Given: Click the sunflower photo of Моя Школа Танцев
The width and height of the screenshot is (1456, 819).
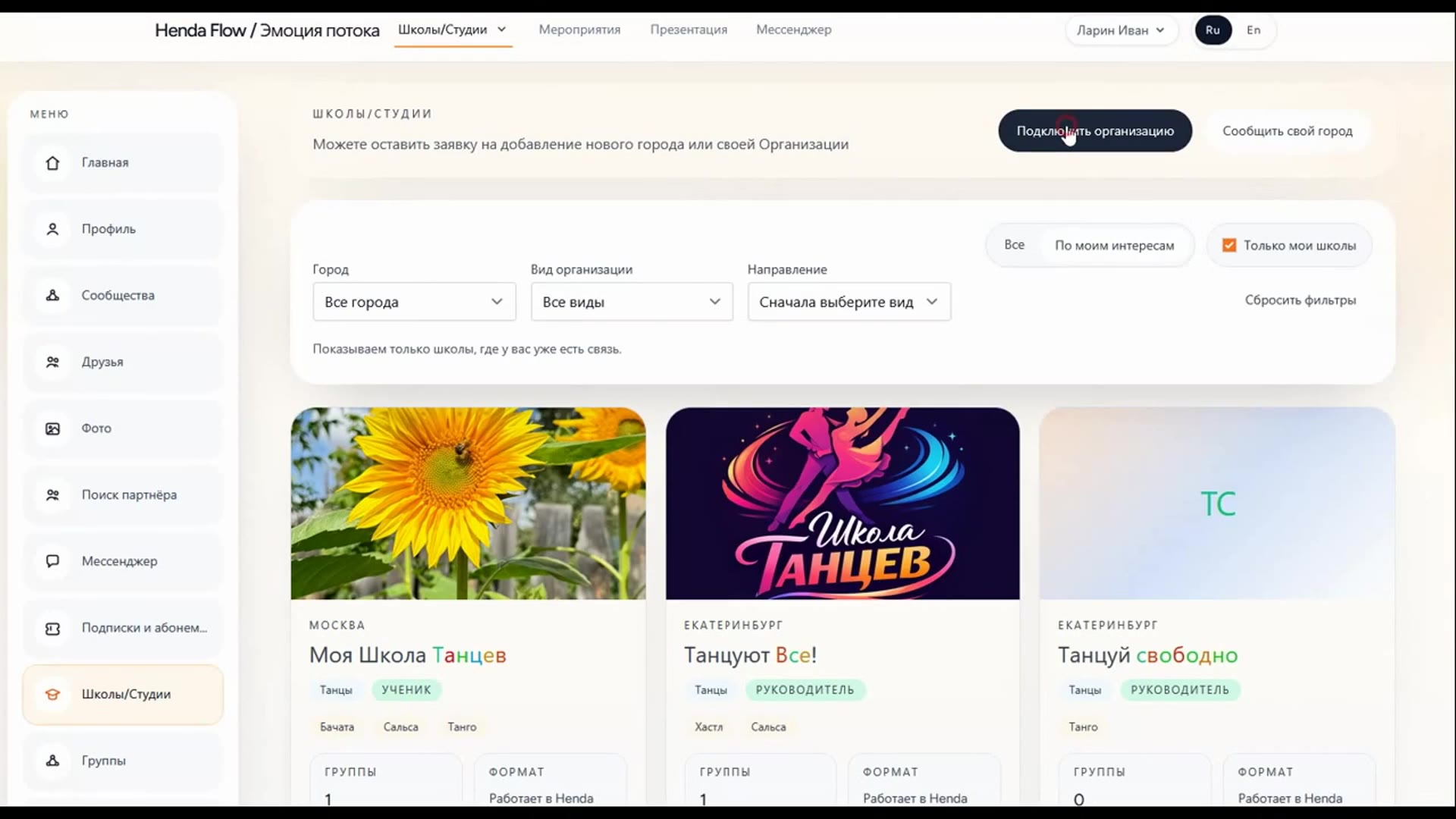Looking at the screenshot, I should (468, 504).
